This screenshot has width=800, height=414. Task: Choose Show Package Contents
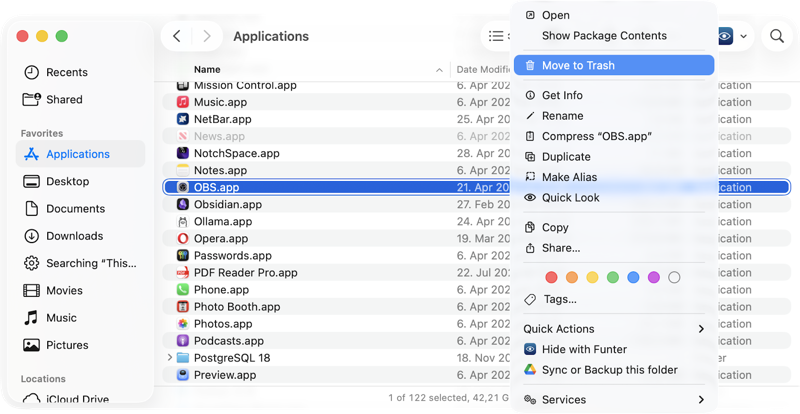[x=614, y=36]
